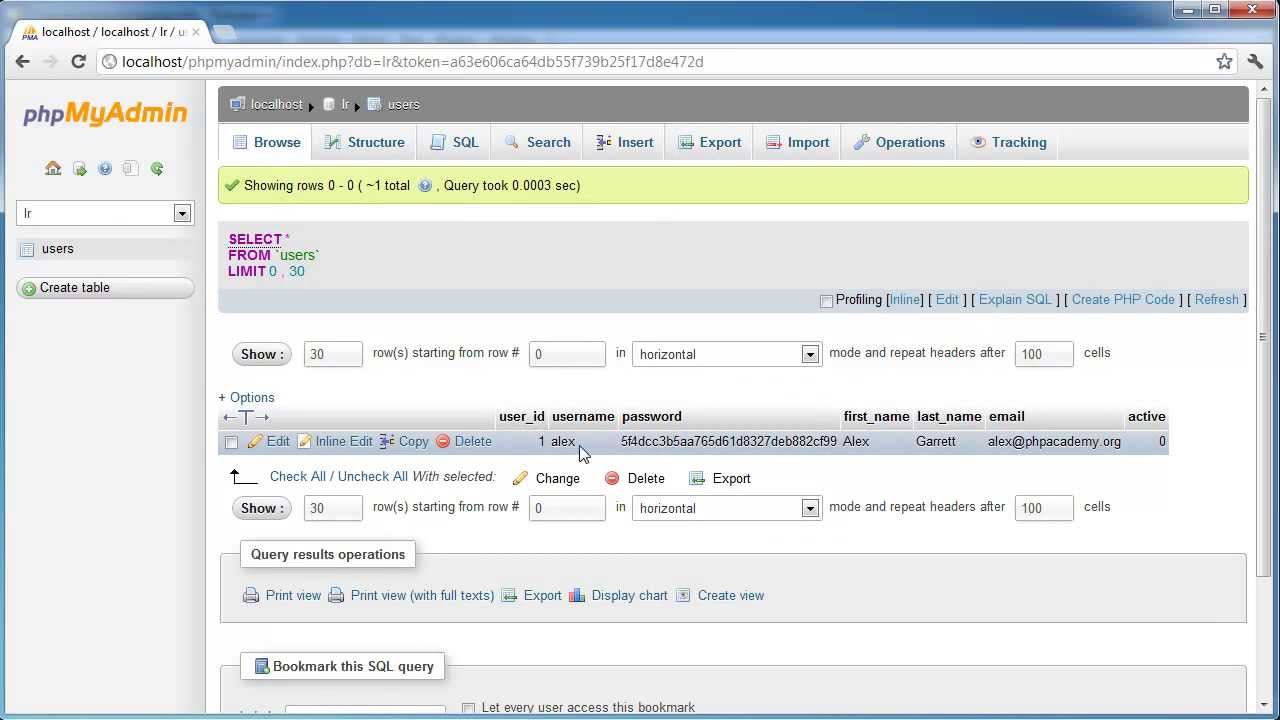This screenshot has height=720, width=1280.
Task: Click lower number of rows 30 field
Action: tap(333, 508)
